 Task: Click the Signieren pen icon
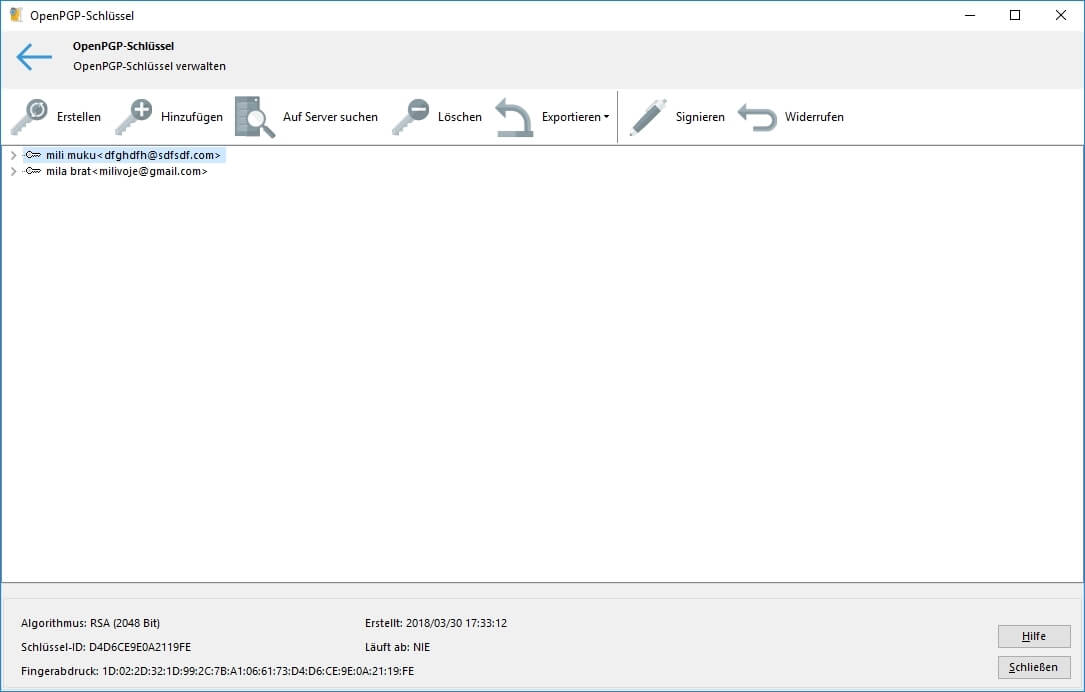[648, 117]
